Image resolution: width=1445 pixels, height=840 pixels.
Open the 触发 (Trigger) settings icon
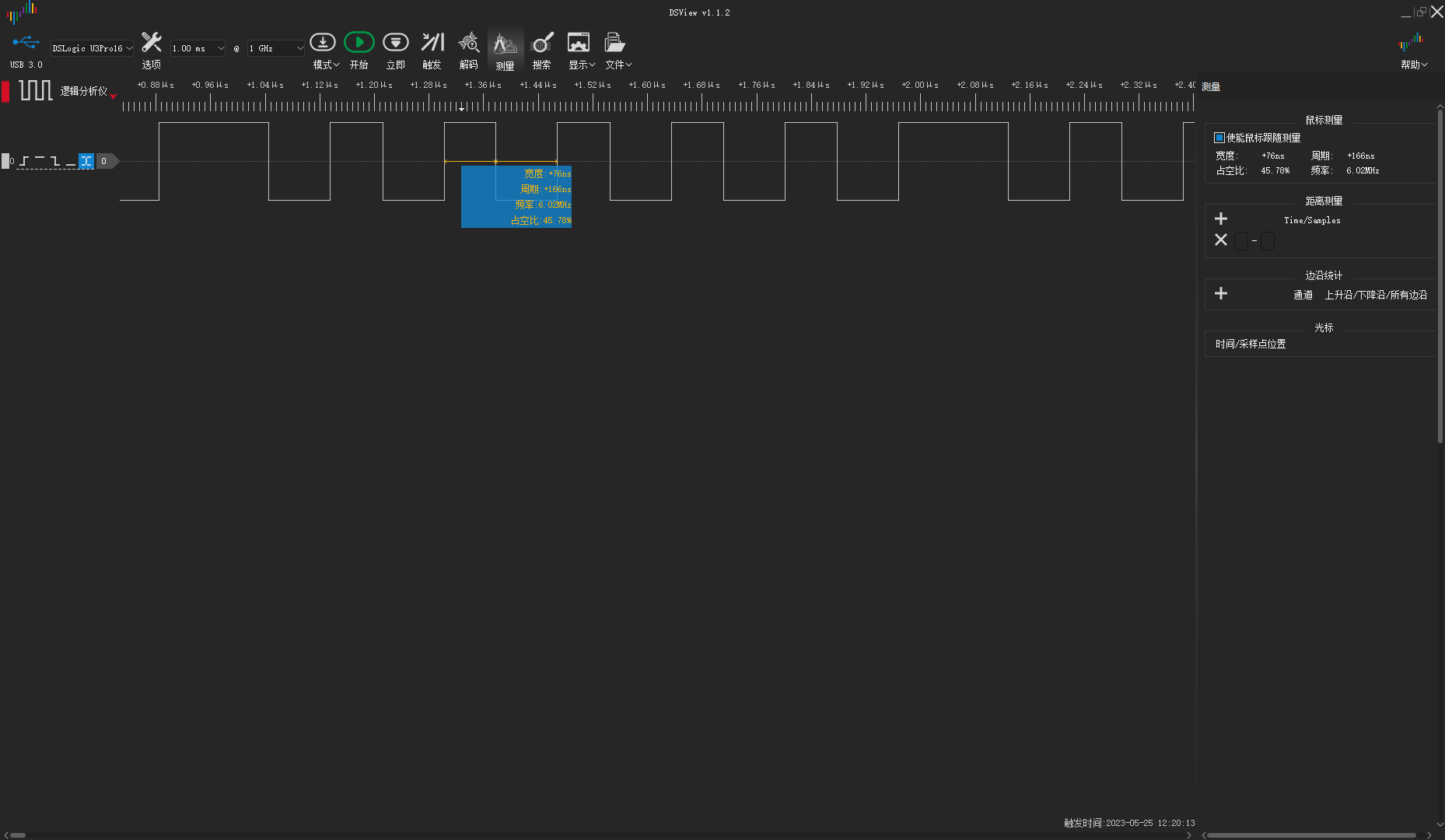pyautogui.click(x=432, y=42)
